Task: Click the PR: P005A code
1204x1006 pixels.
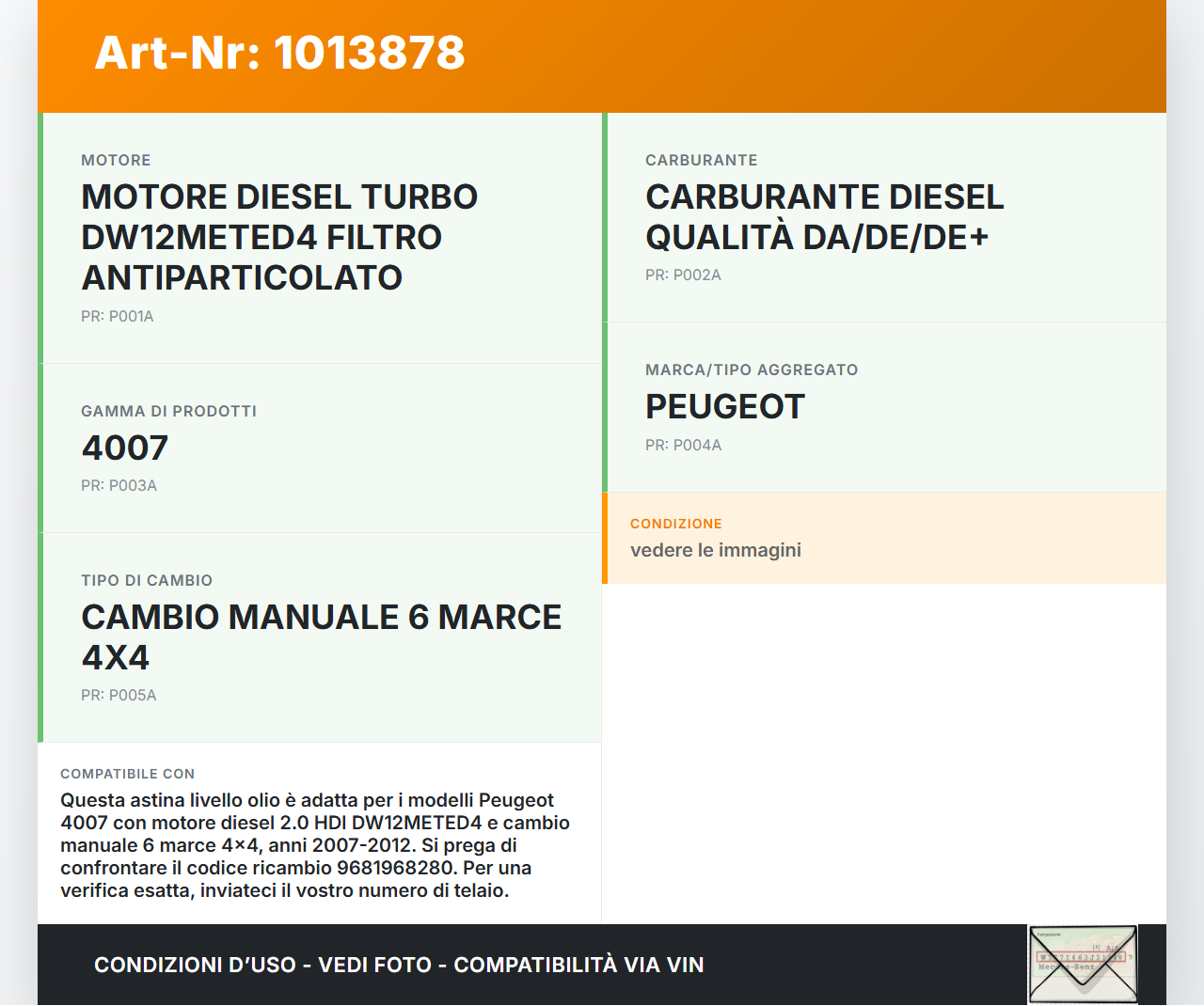Action: [x=119, y=696]
